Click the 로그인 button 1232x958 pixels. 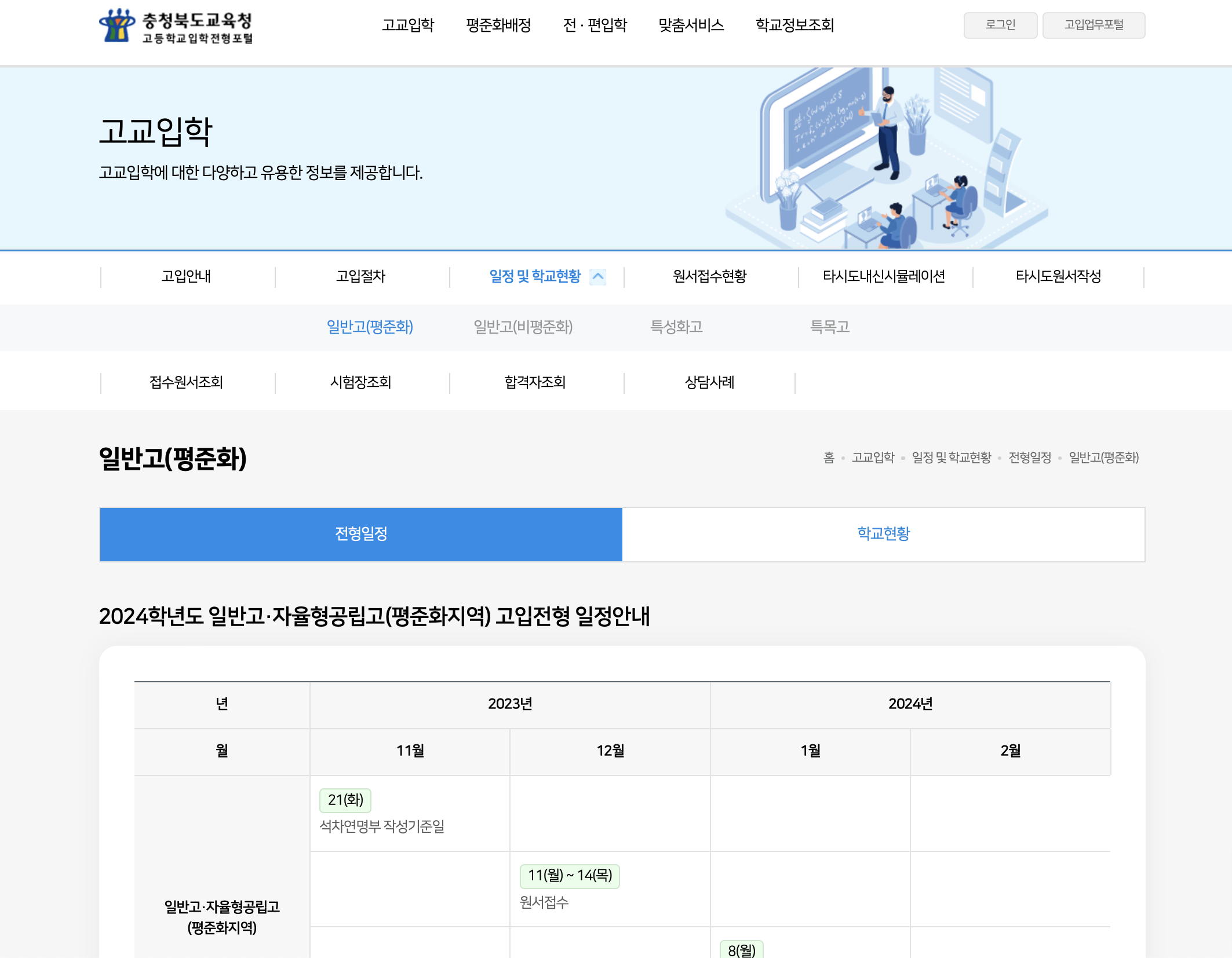tap(1000, 25)
